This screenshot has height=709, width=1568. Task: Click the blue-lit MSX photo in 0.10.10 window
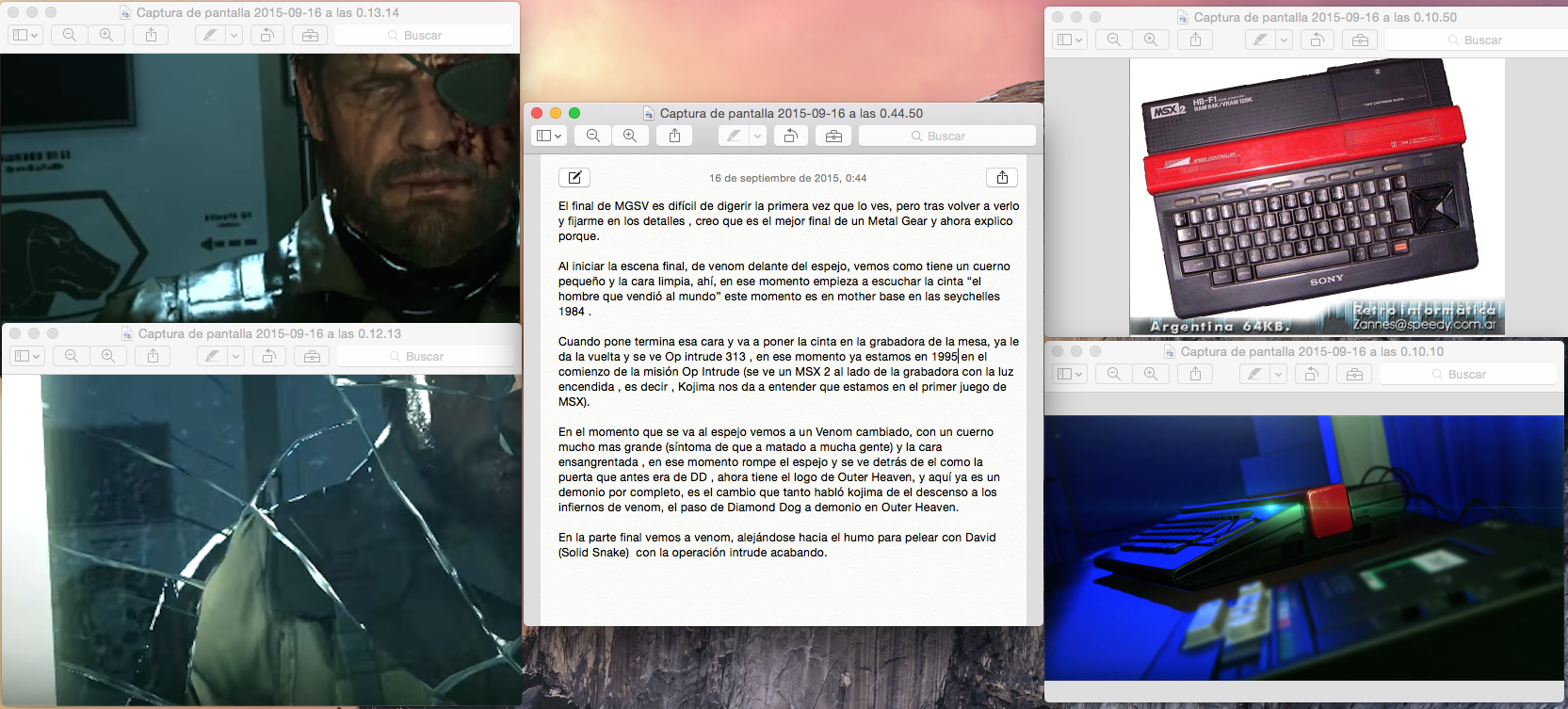(1304, 547)
